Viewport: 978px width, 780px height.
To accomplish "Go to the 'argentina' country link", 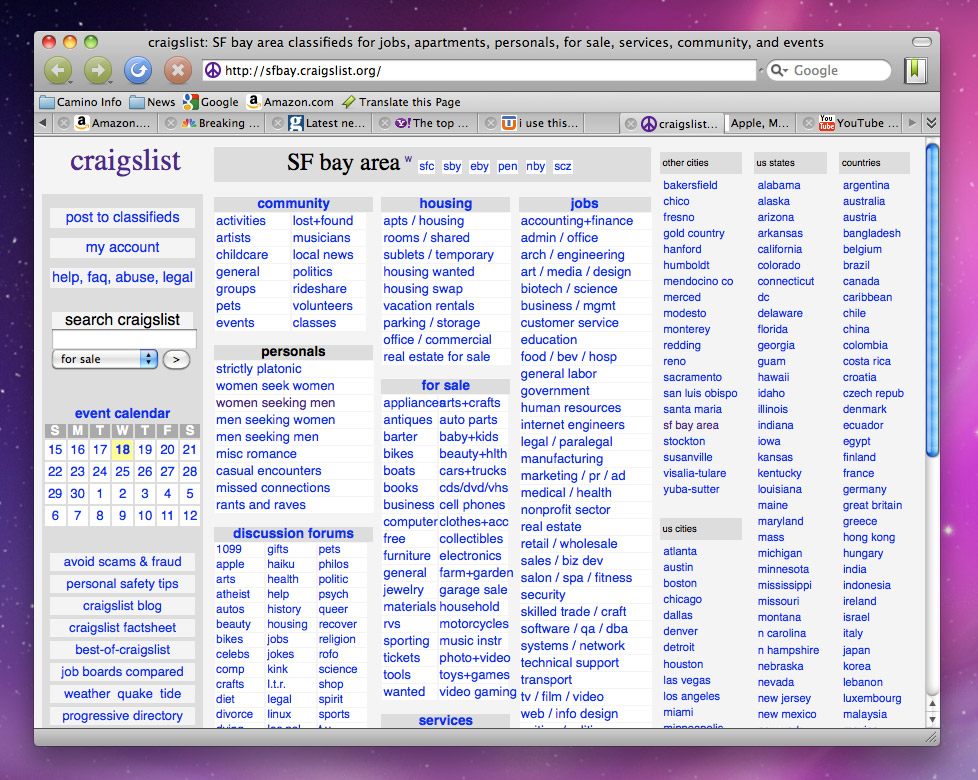I will (866, 185).
